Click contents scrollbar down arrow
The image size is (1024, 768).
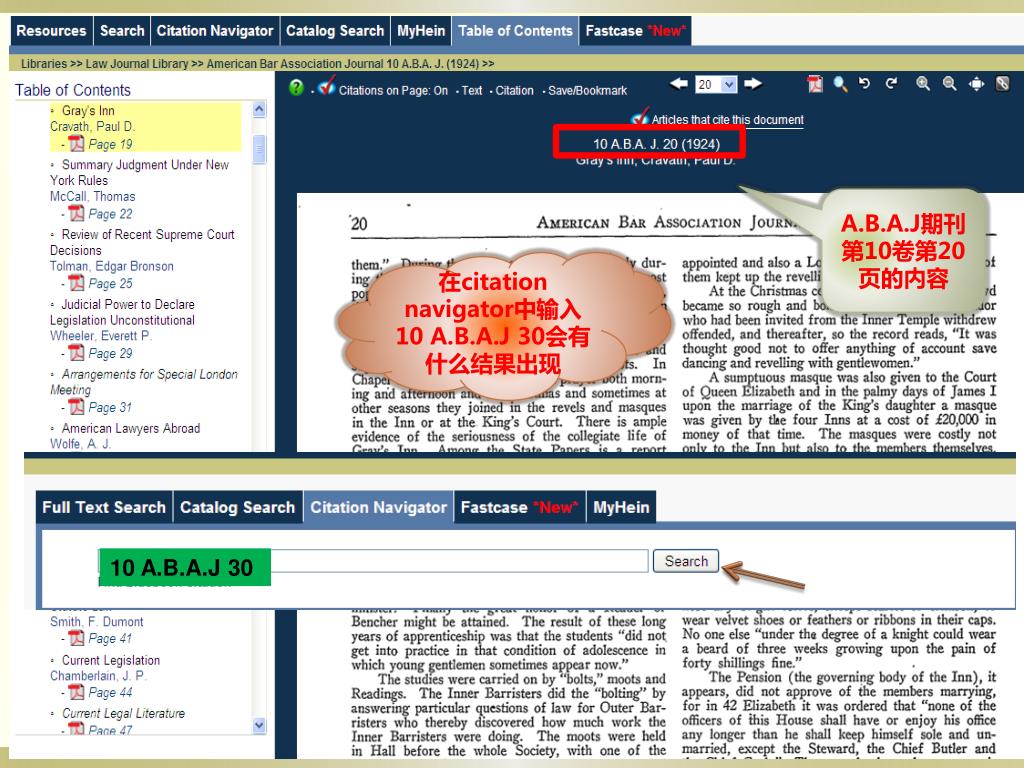(x=259, y=725)
